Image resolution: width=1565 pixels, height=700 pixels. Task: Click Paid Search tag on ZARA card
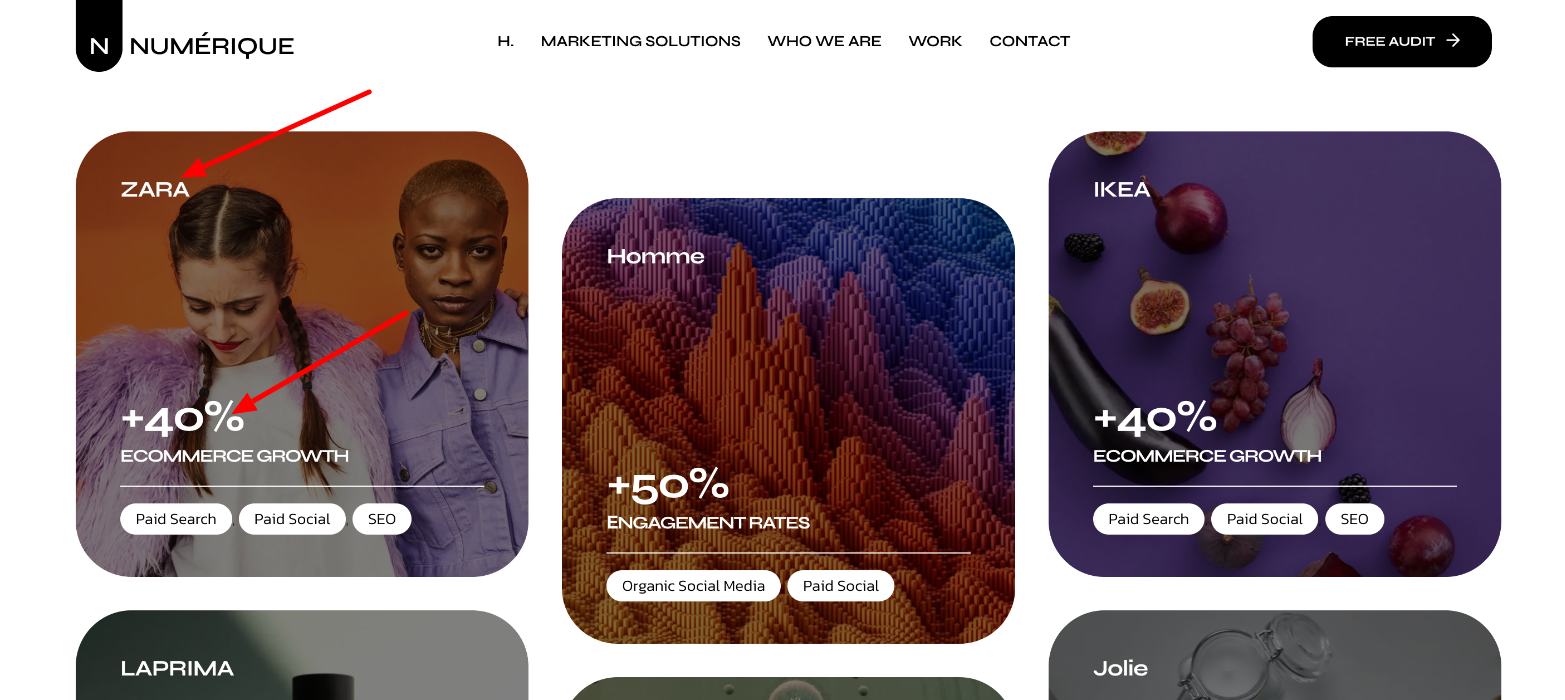(176, 519)
